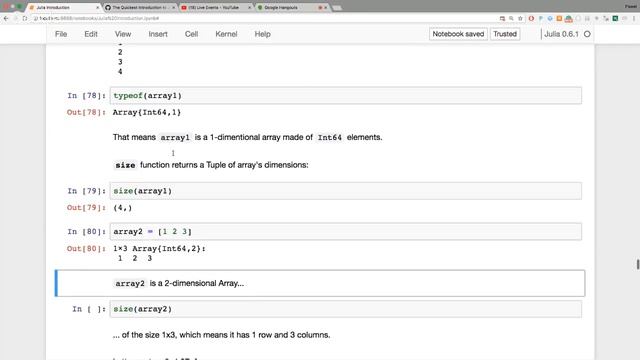Open the Chrome three-dot menu
640x360 pixels.
(x=634, y=18)
